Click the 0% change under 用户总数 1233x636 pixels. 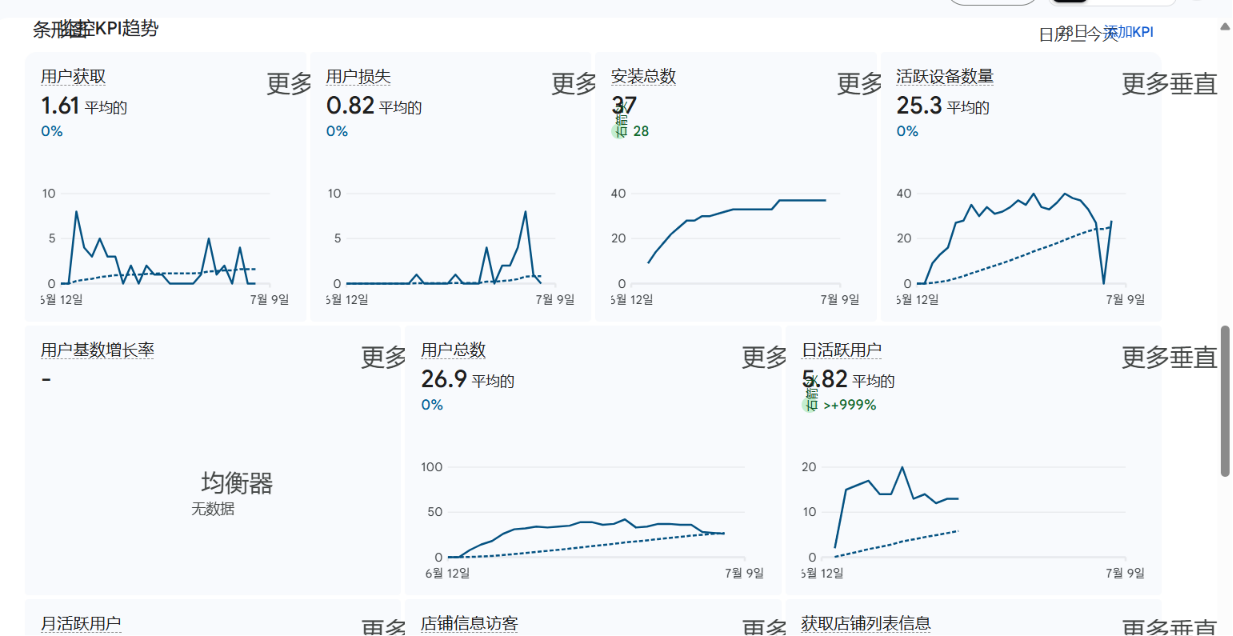click(x=432, y=405)
